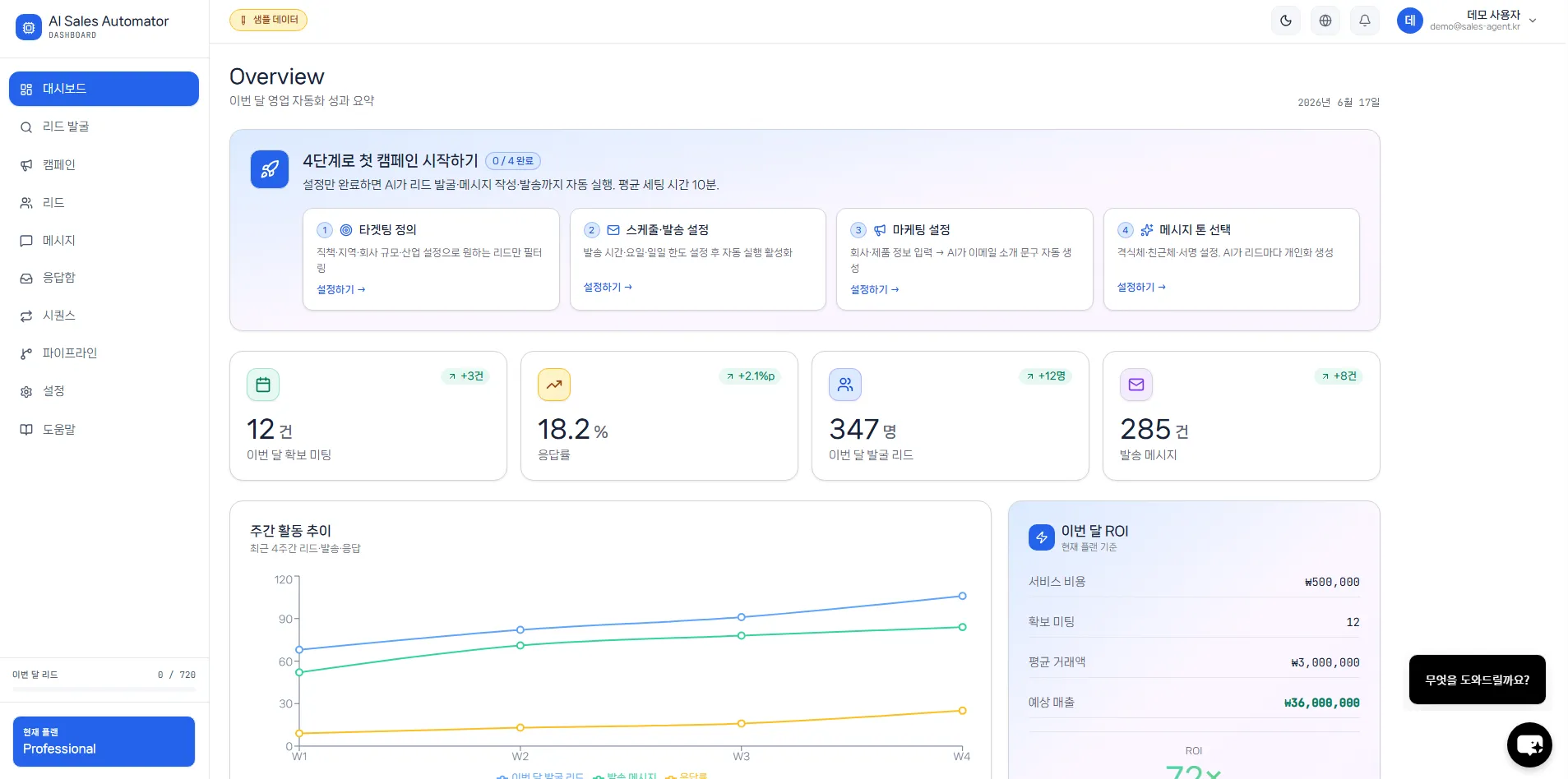Image resolution: width=1568 pixels, height=779 pixels.
Task: Click the 타겟팅 정의 target icon
Action: pyautogui.click(x=346, y=230)
